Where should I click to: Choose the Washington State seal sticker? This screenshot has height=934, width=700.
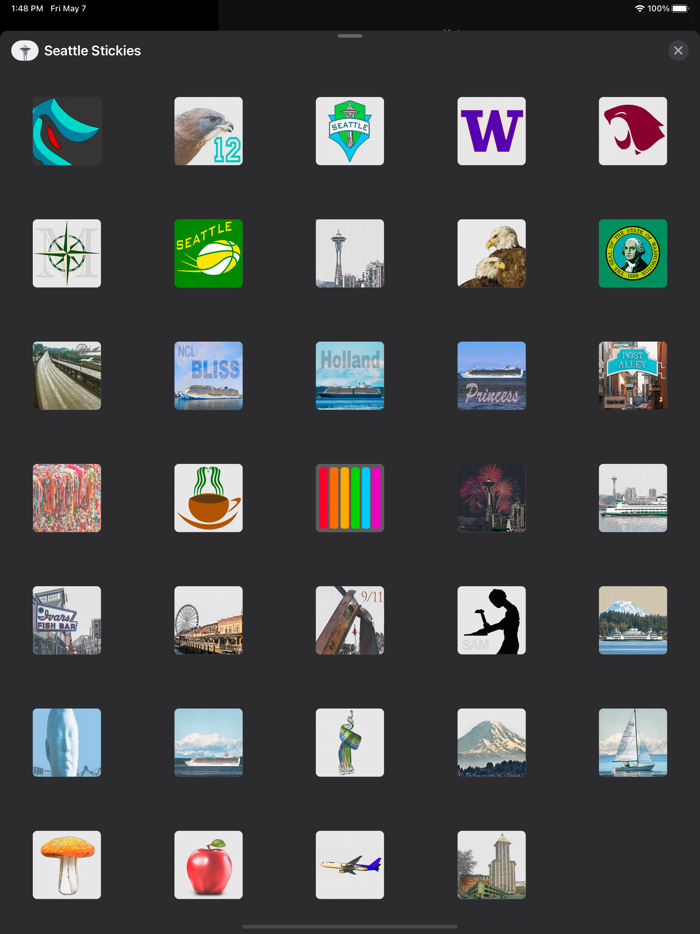click(633, 253)
